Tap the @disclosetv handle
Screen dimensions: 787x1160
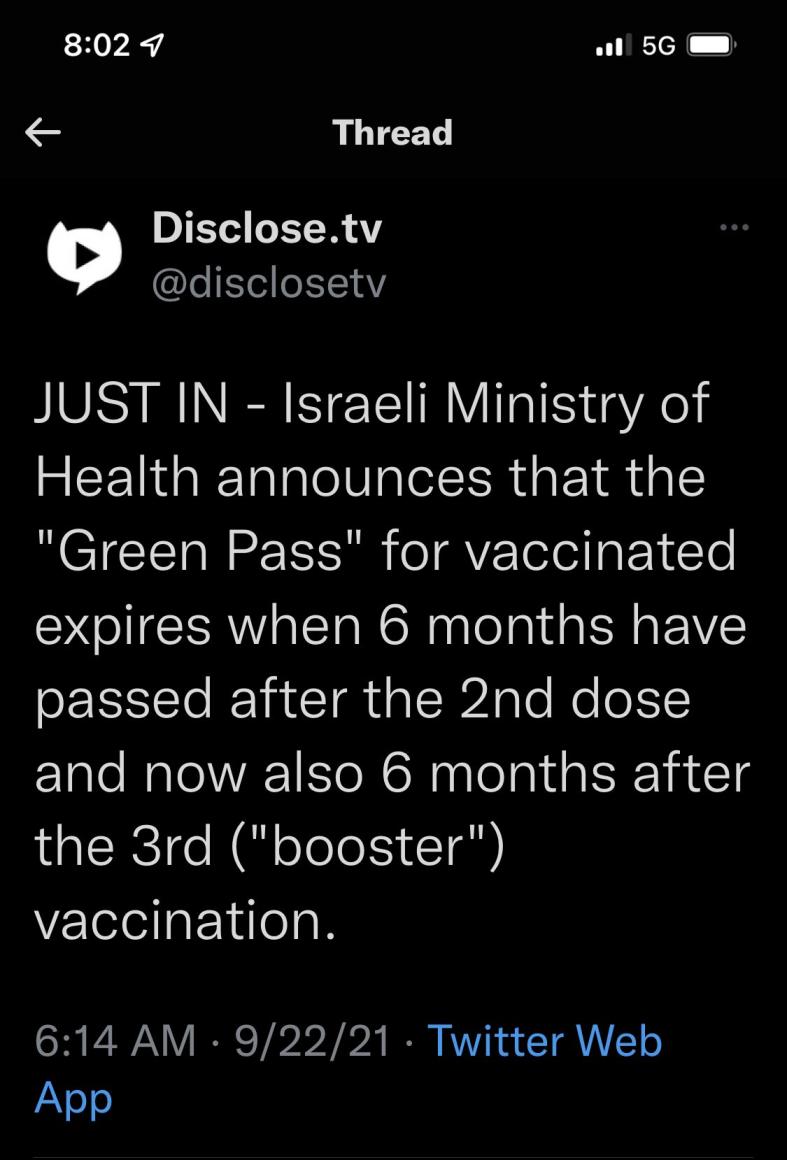click(x=268, y=284)
